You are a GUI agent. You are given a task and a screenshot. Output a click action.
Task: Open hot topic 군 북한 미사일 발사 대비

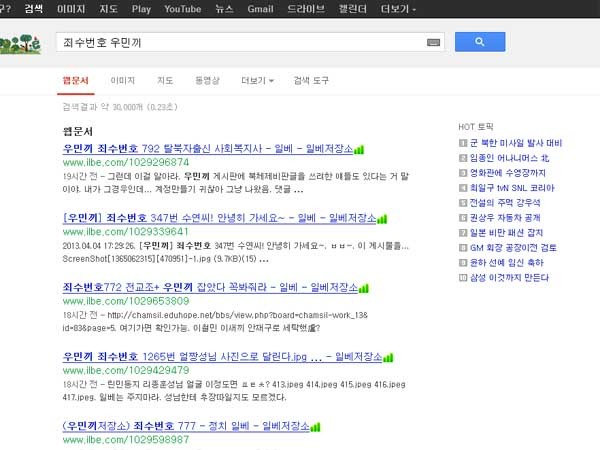[x=516, y=143]
